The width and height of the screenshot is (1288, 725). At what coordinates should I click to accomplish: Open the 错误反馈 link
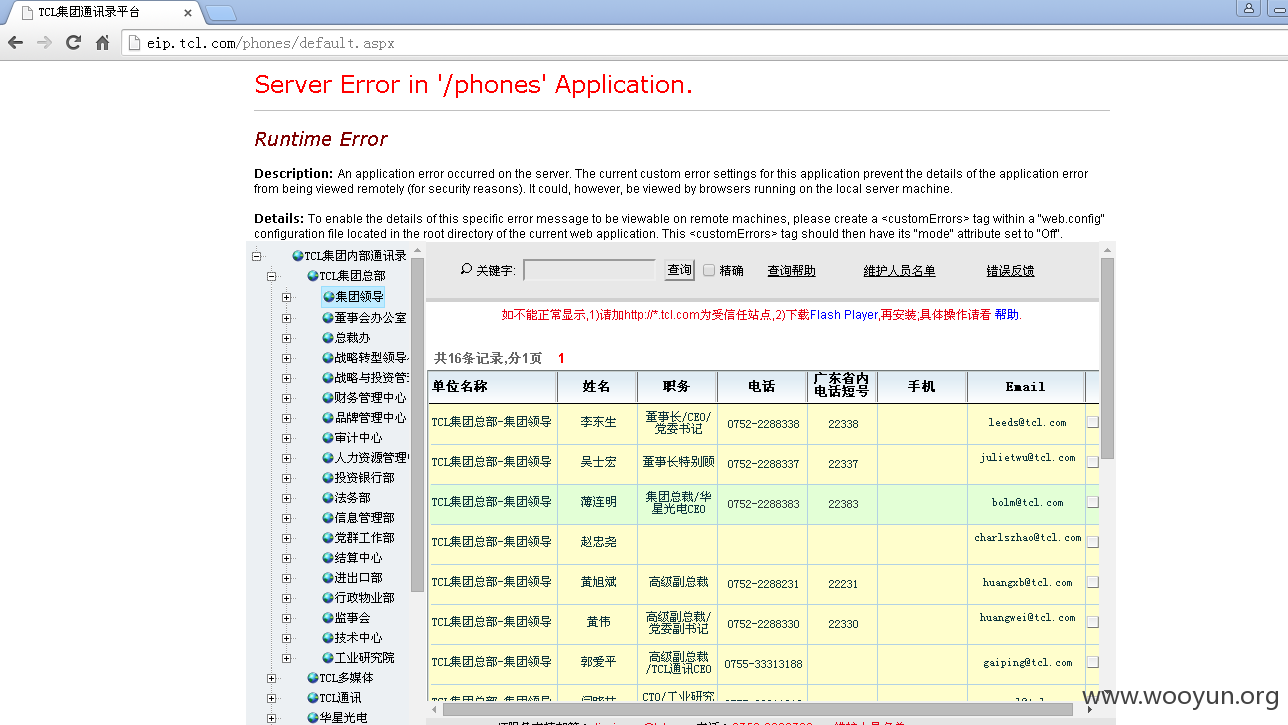pos(1010,271)
